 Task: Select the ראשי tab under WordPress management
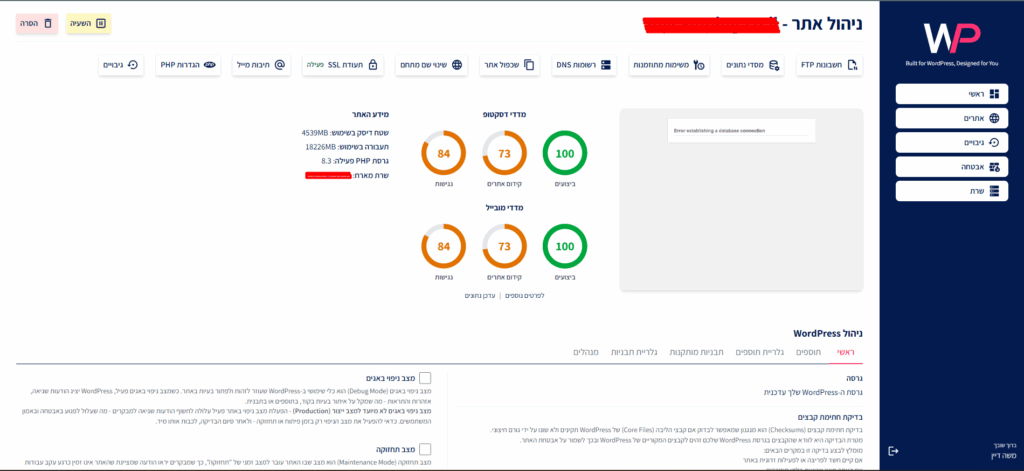846,352
